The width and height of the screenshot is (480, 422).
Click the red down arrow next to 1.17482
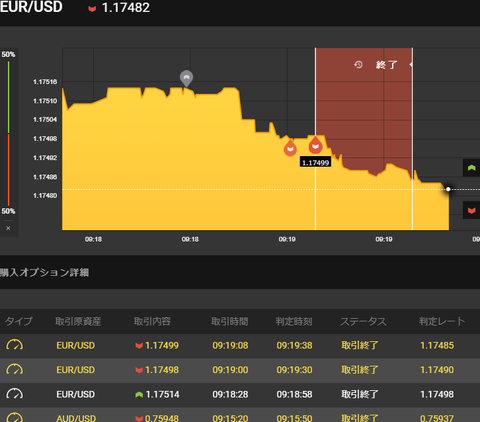[92, 9]
